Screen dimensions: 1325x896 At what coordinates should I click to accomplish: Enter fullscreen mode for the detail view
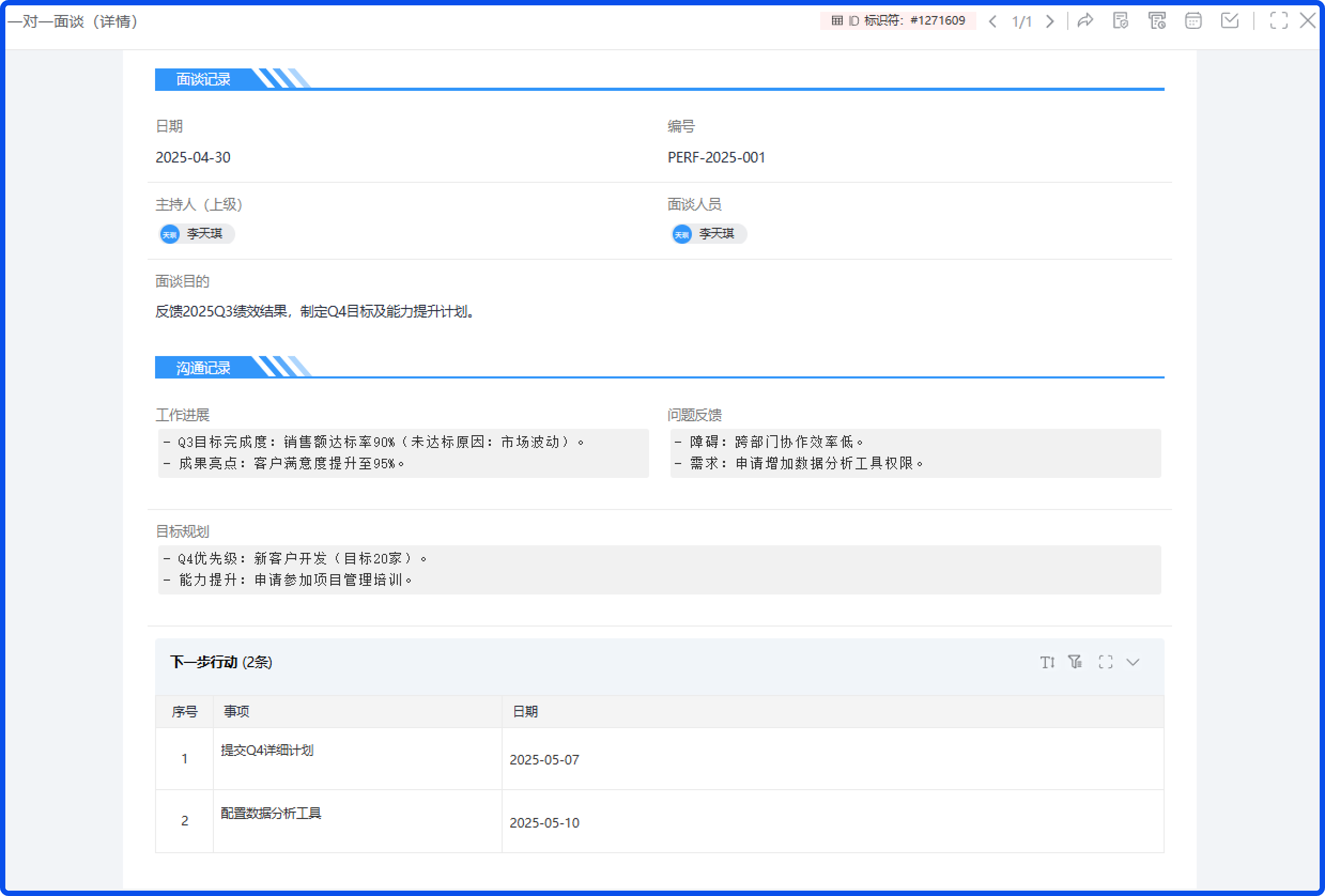[1279, 21]
